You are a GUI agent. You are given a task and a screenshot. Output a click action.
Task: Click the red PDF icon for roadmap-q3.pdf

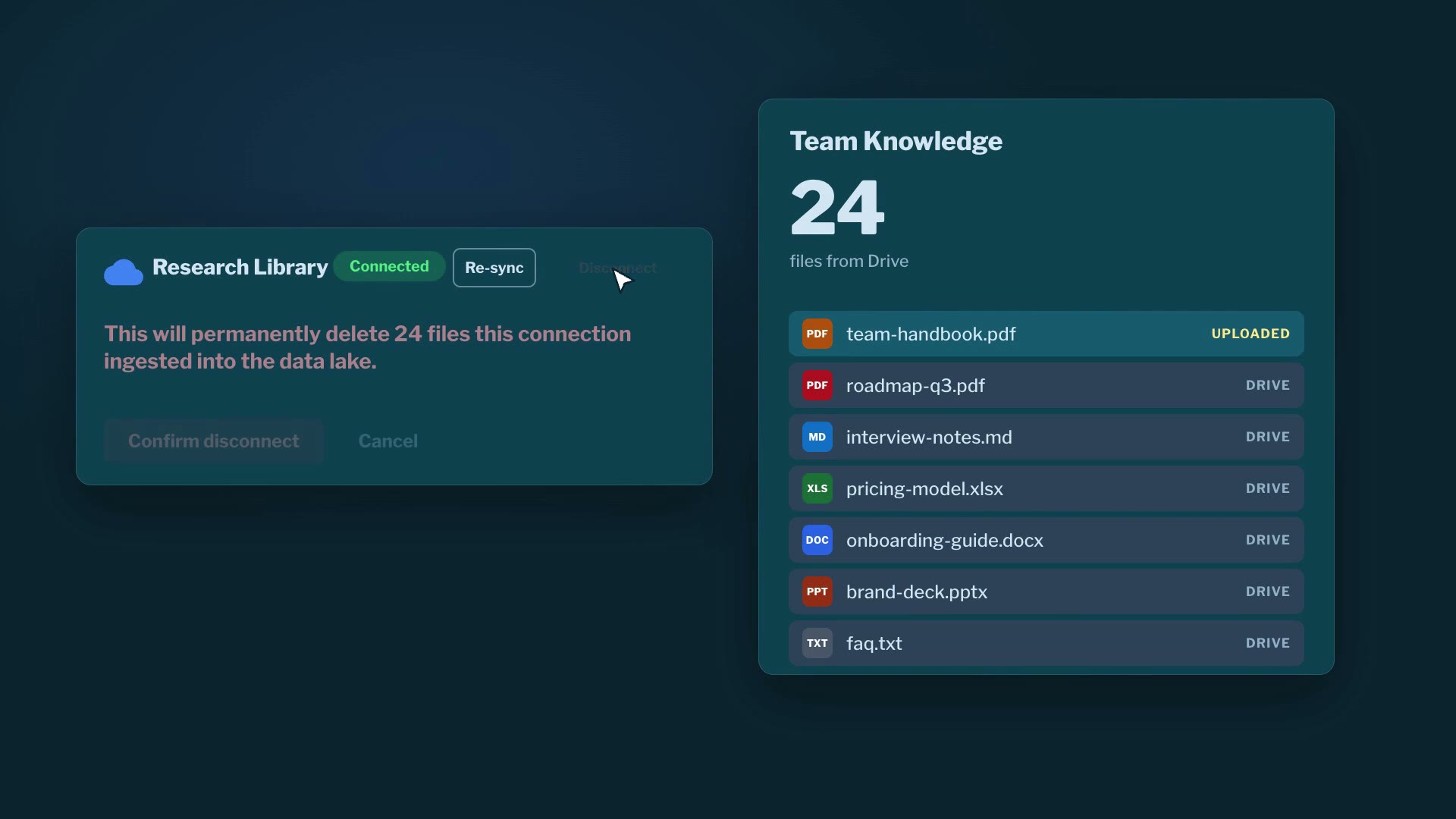tap(817, 385)
